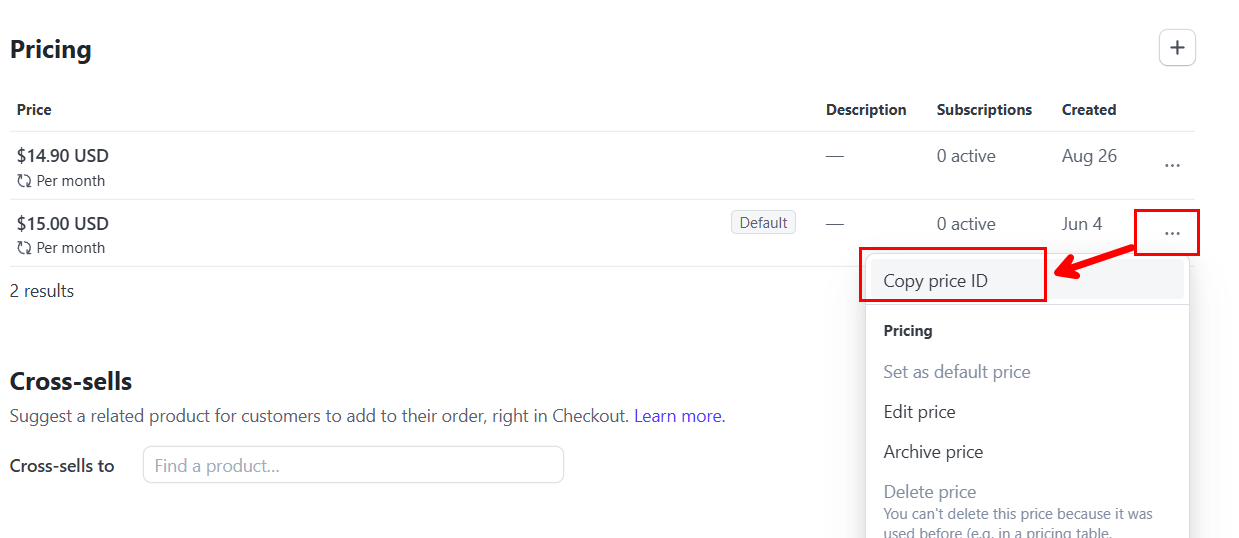Click 0 active subscriptions for $14.90 price
Screen dimensions: 1239x538
click(966, 156)
